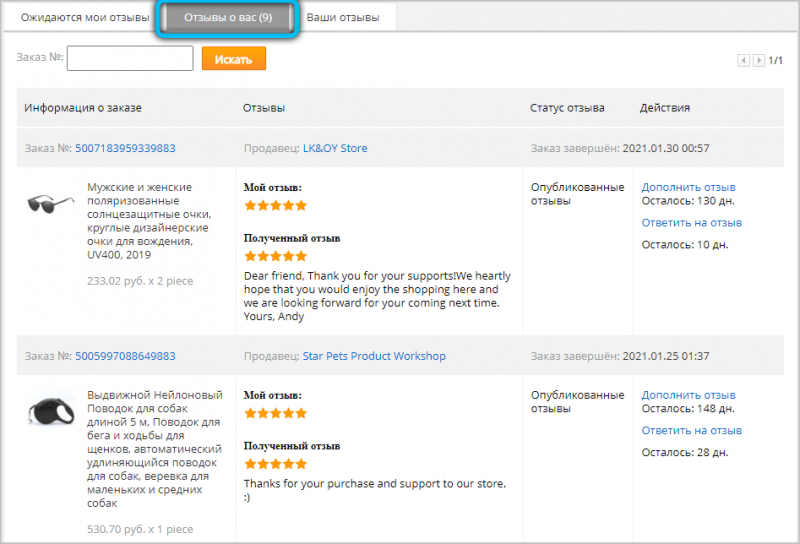Select the 'Dear friend, Thank you' review text
This screenshot has width=800, height=544.
point(377,296)
